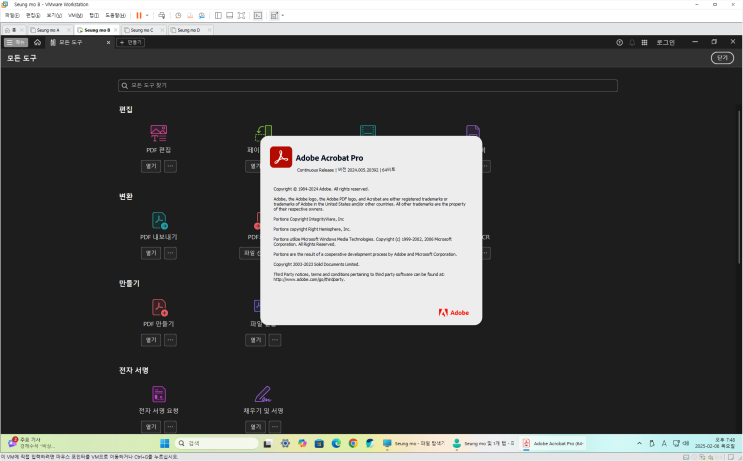Go to the Acrobat home icon
This screenshot has width=743, height=461.
37,42
